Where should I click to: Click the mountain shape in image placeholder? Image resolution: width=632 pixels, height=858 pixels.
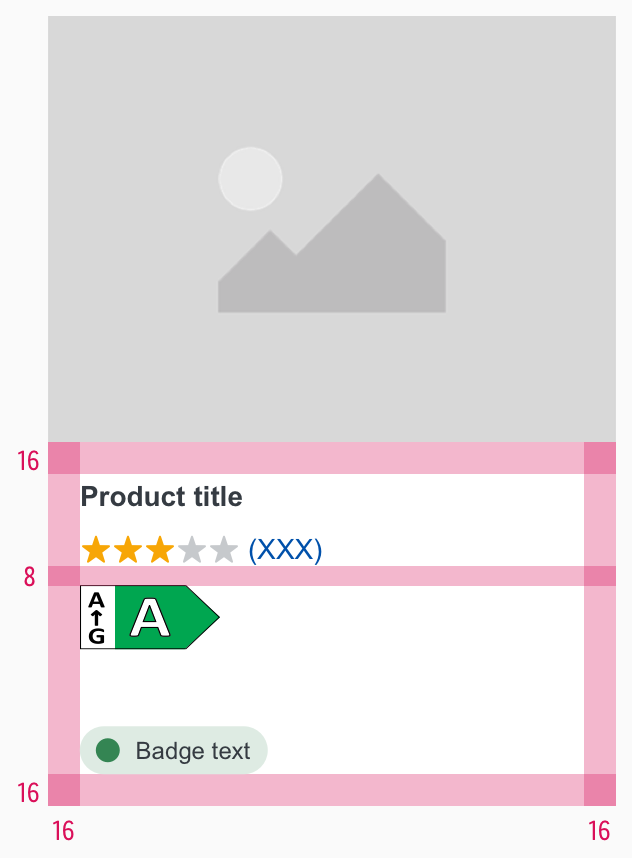pyautogui.click(x=332, y=244)
